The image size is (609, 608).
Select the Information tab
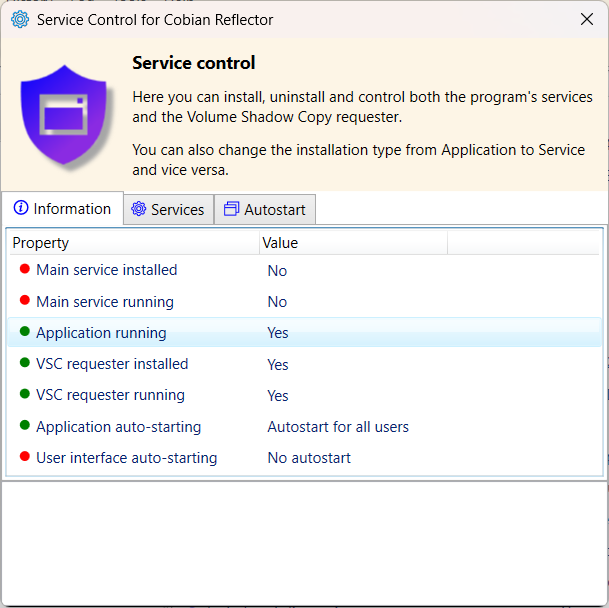pos(62,209)
